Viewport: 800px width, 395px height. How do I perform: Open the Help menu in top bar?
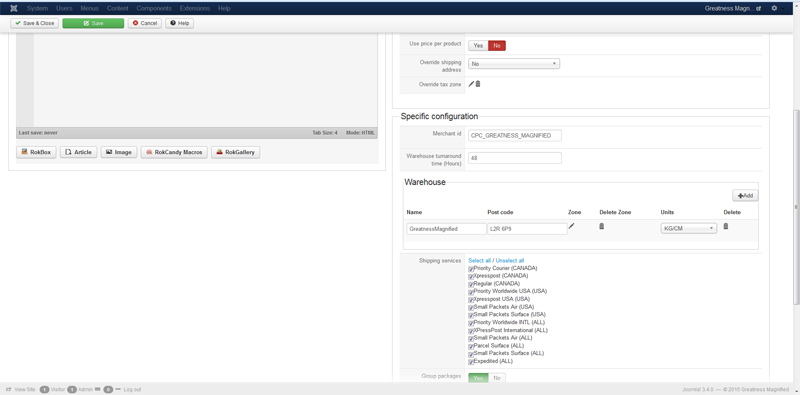click(x=224, y=8)
